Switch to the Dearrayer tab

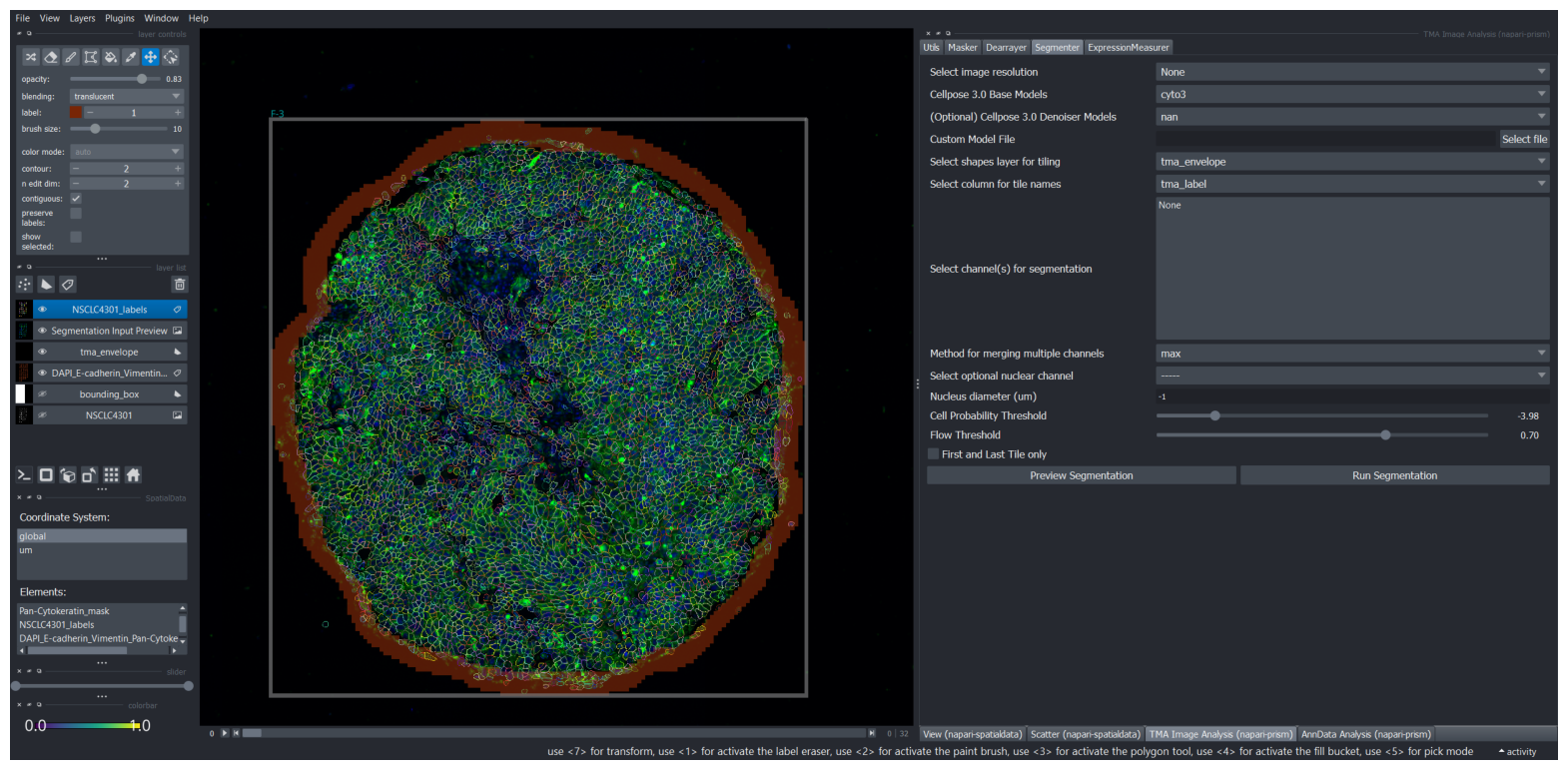(1006, 47)
